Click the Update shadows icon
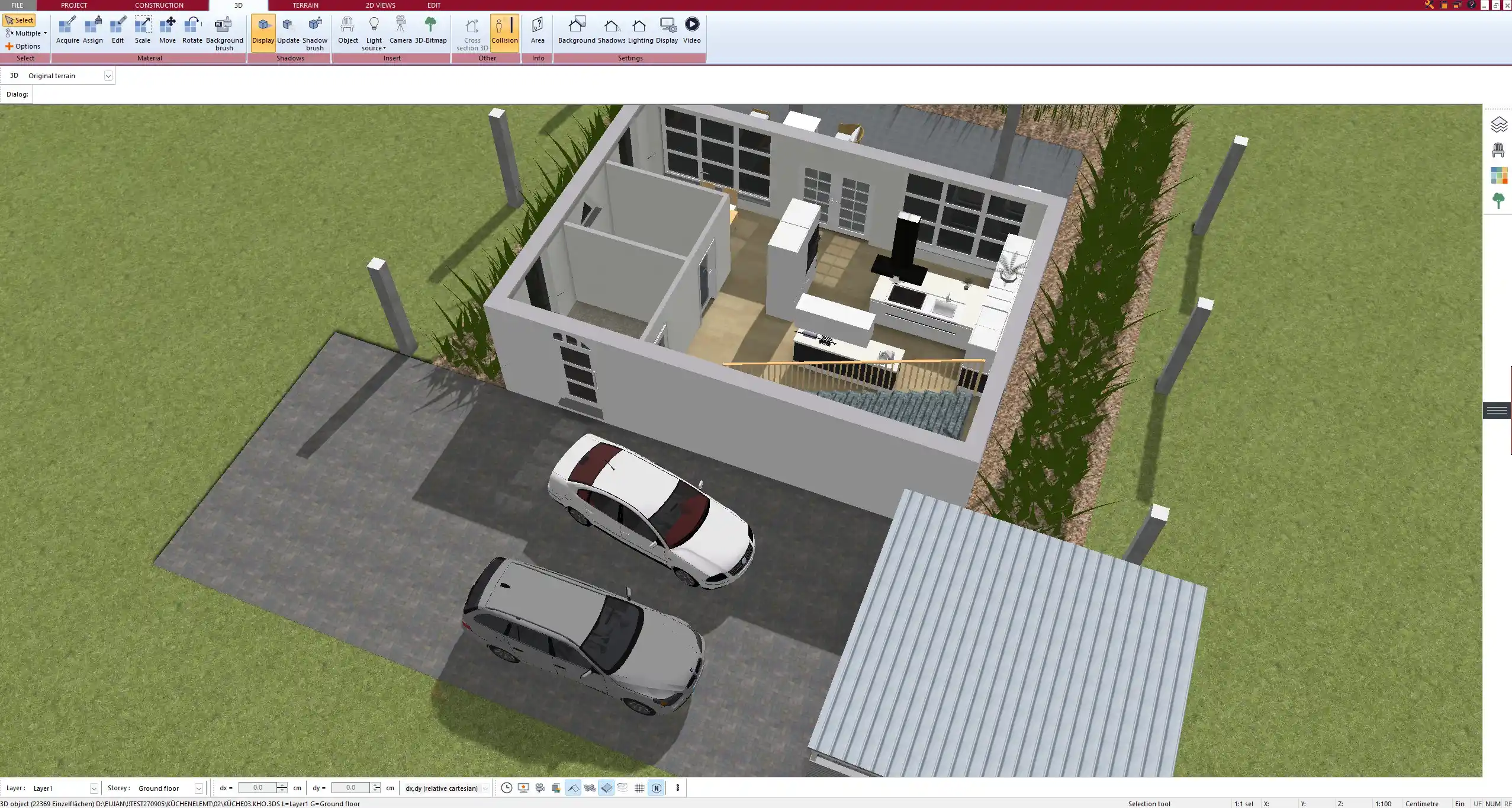Image resolution: width=1512 pixels, height=808 pixels. pyautogui.click(x=288, y=31)
